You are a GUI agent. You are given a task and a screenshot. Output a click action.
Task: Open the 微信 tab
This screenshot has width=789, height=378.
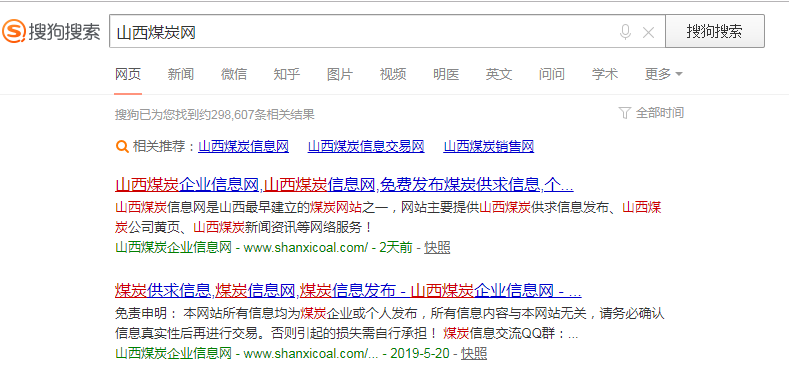coord(233,74)
